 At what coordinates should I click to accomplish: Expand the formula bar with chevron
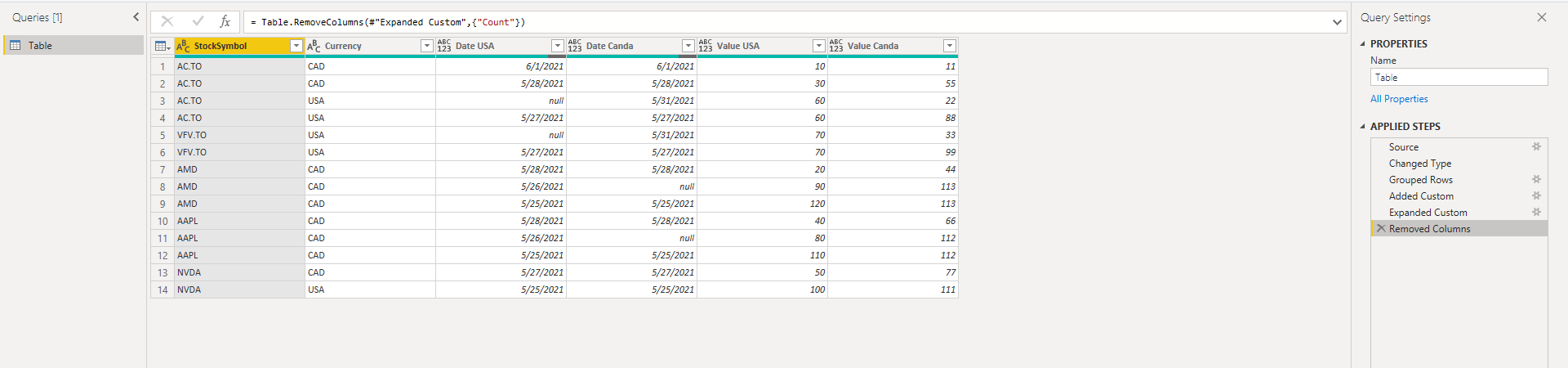[x=1337, y=22]
